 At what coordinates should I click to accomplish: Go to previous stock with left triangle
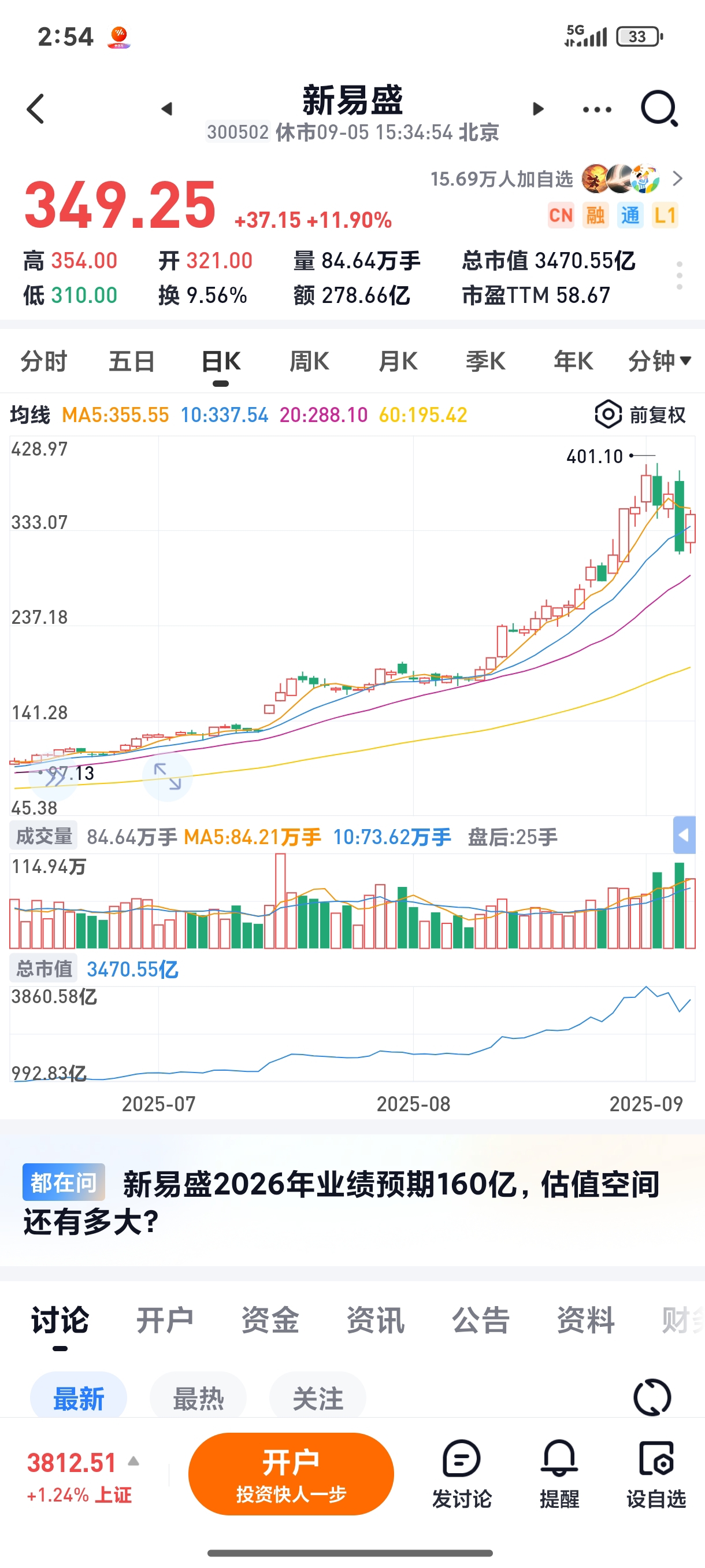166,109
